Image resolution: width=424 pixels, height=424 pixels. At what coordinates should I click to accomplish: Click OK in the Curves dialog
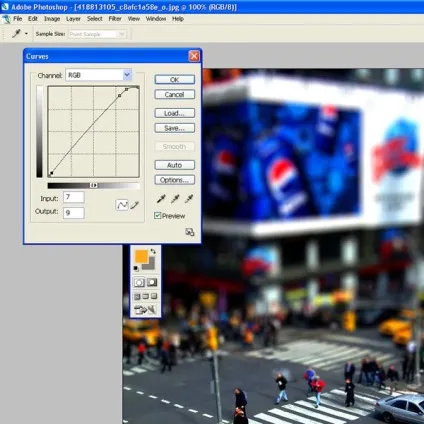175,80
